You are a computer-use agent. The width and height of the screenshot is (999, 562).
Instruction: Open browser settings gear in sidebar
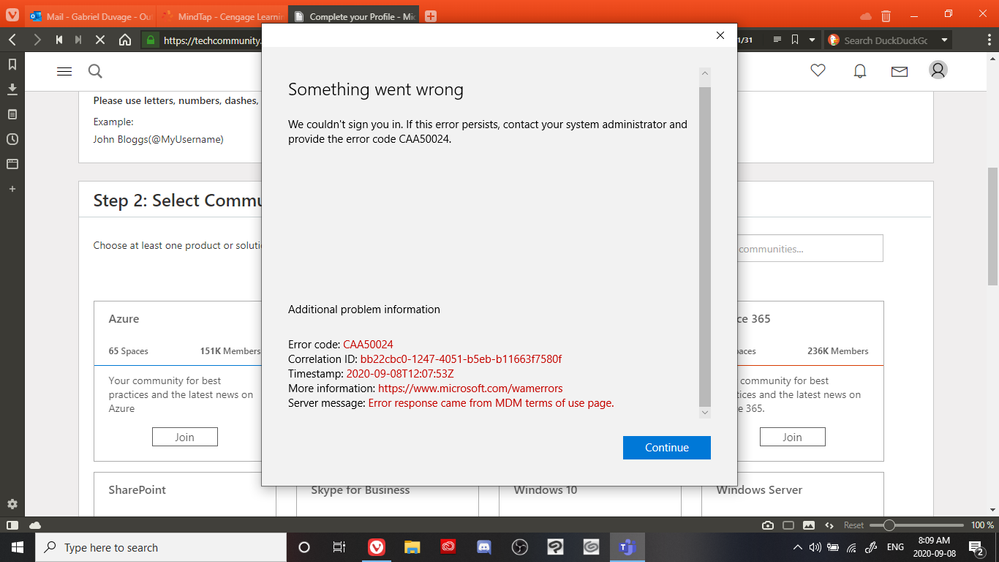coord(12,504)
